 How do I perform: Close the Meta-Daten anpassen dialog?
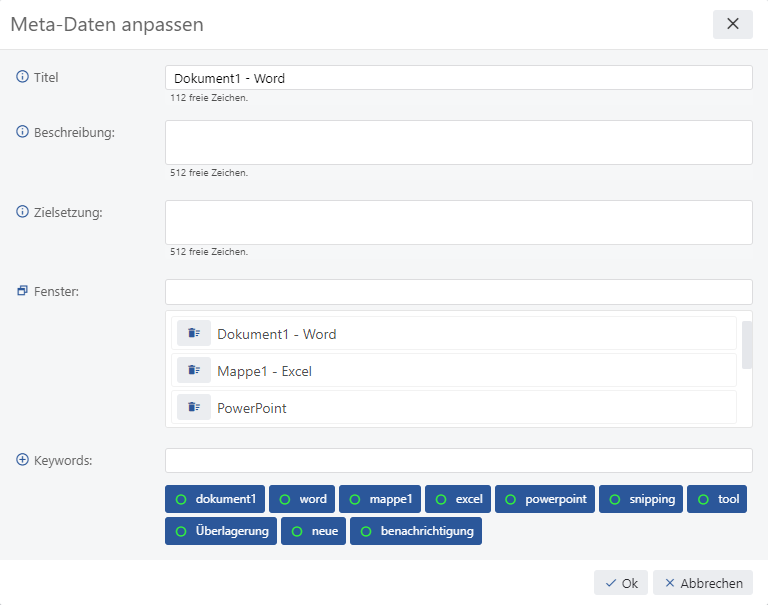pyautogui.click(x=733, y=24)
